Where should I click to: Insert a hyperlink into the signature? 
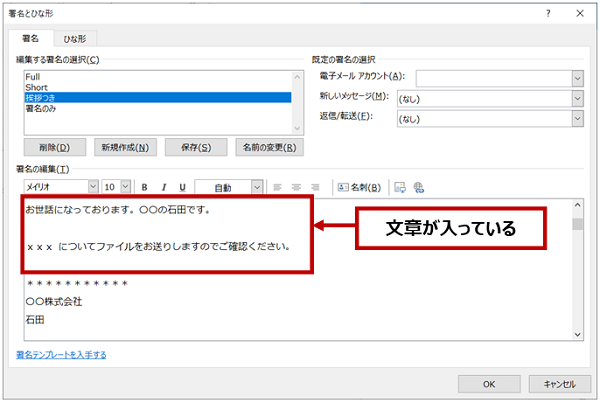419,187
